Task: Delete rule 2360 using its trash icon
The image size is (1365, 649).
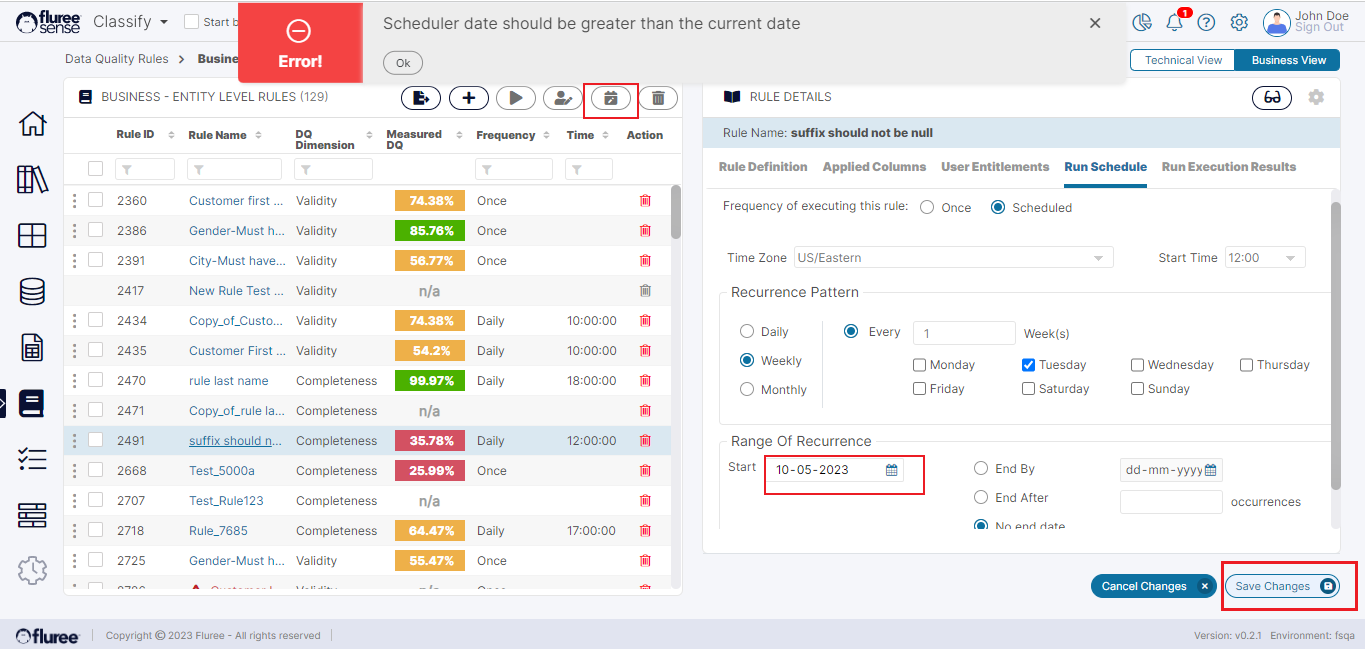Action: (645, 201)
